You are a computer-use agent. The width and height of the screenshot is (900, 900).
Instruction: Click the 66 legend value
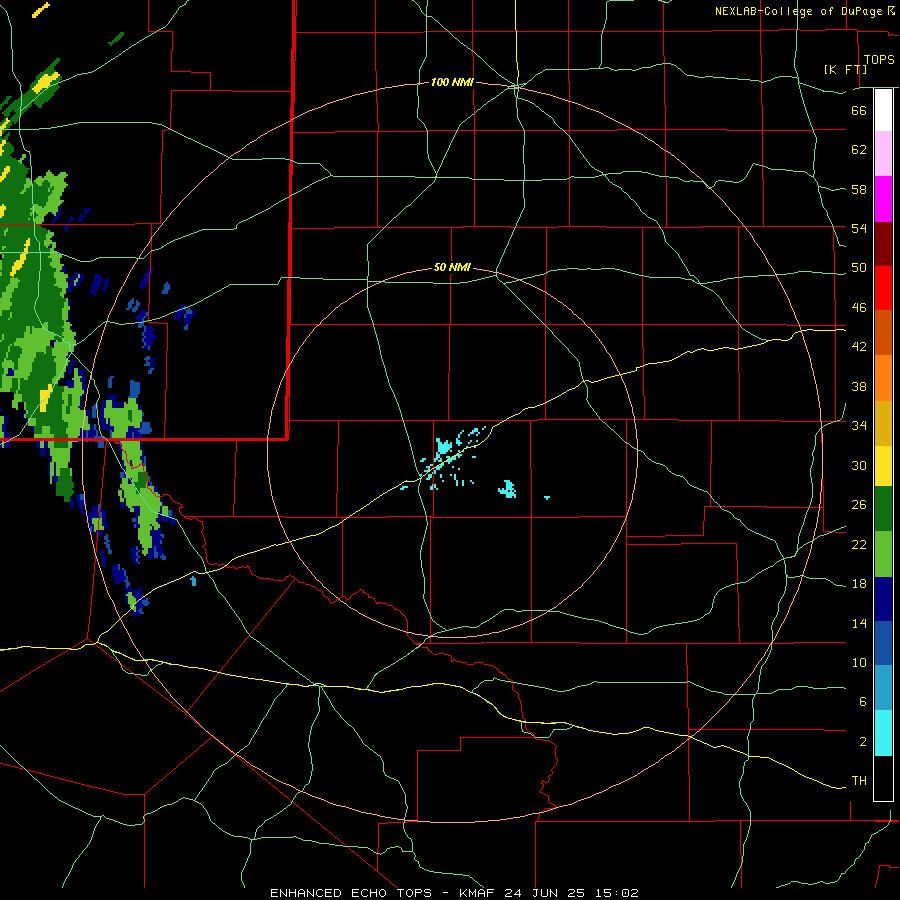click(859, 110)
